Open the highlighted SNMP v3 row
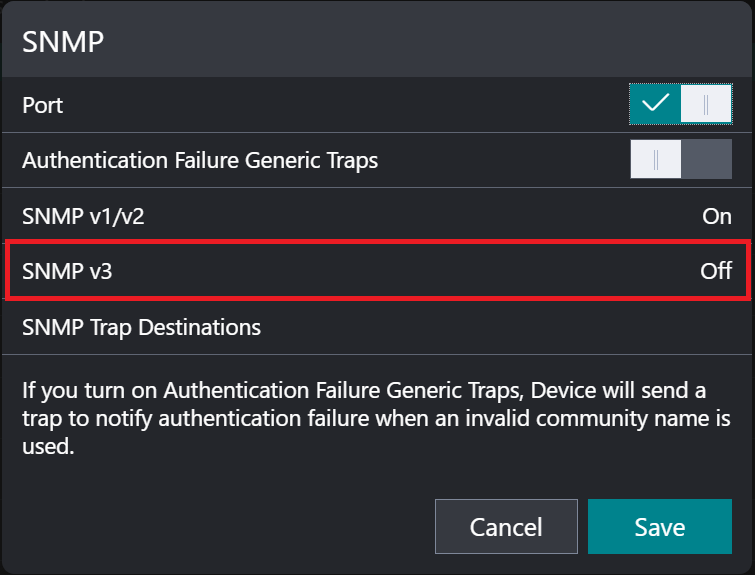This screenshot has height=575, width=755. coord(377,271)
